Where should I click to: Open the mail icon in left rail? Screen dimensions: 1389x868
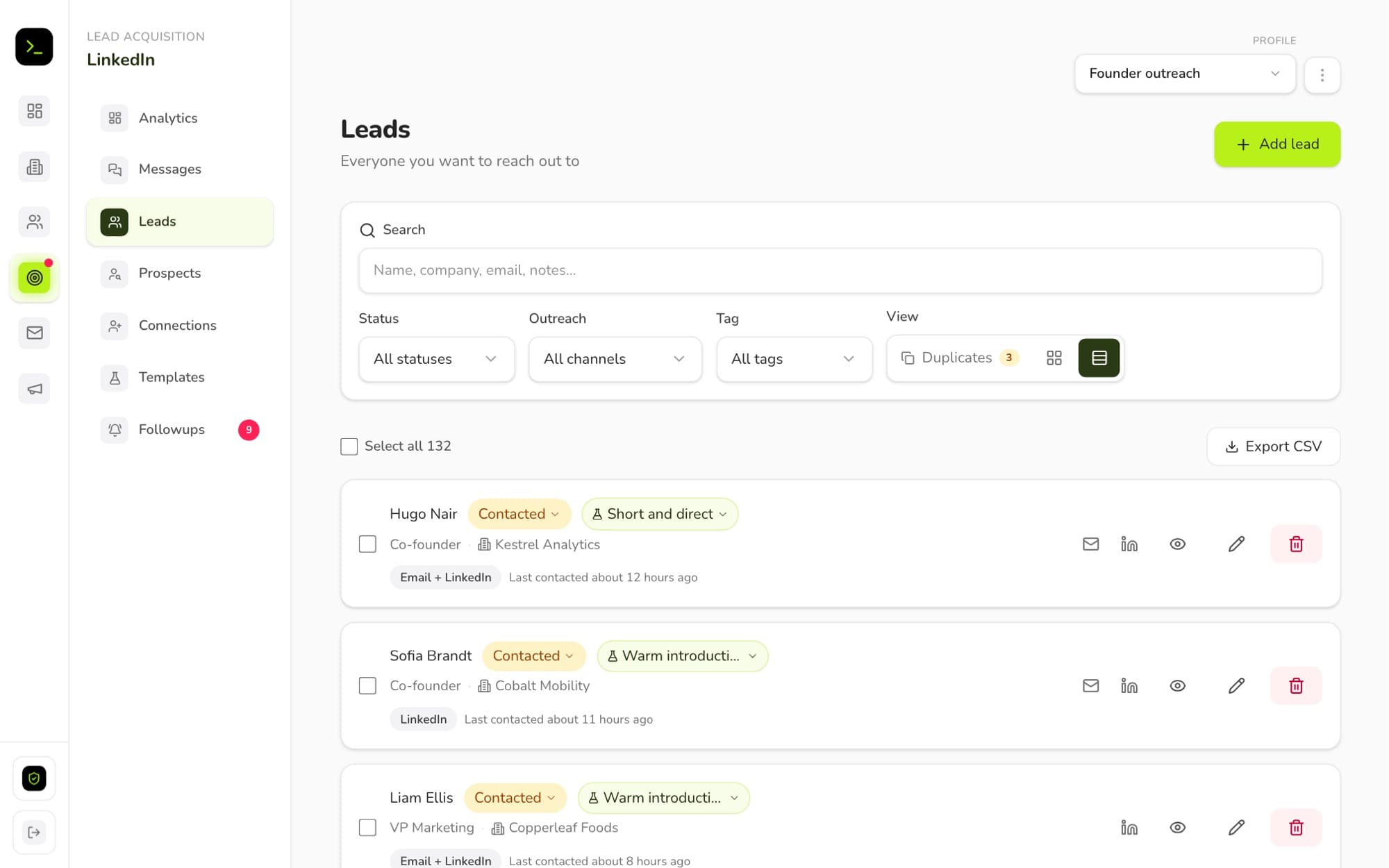click(34, 333)
